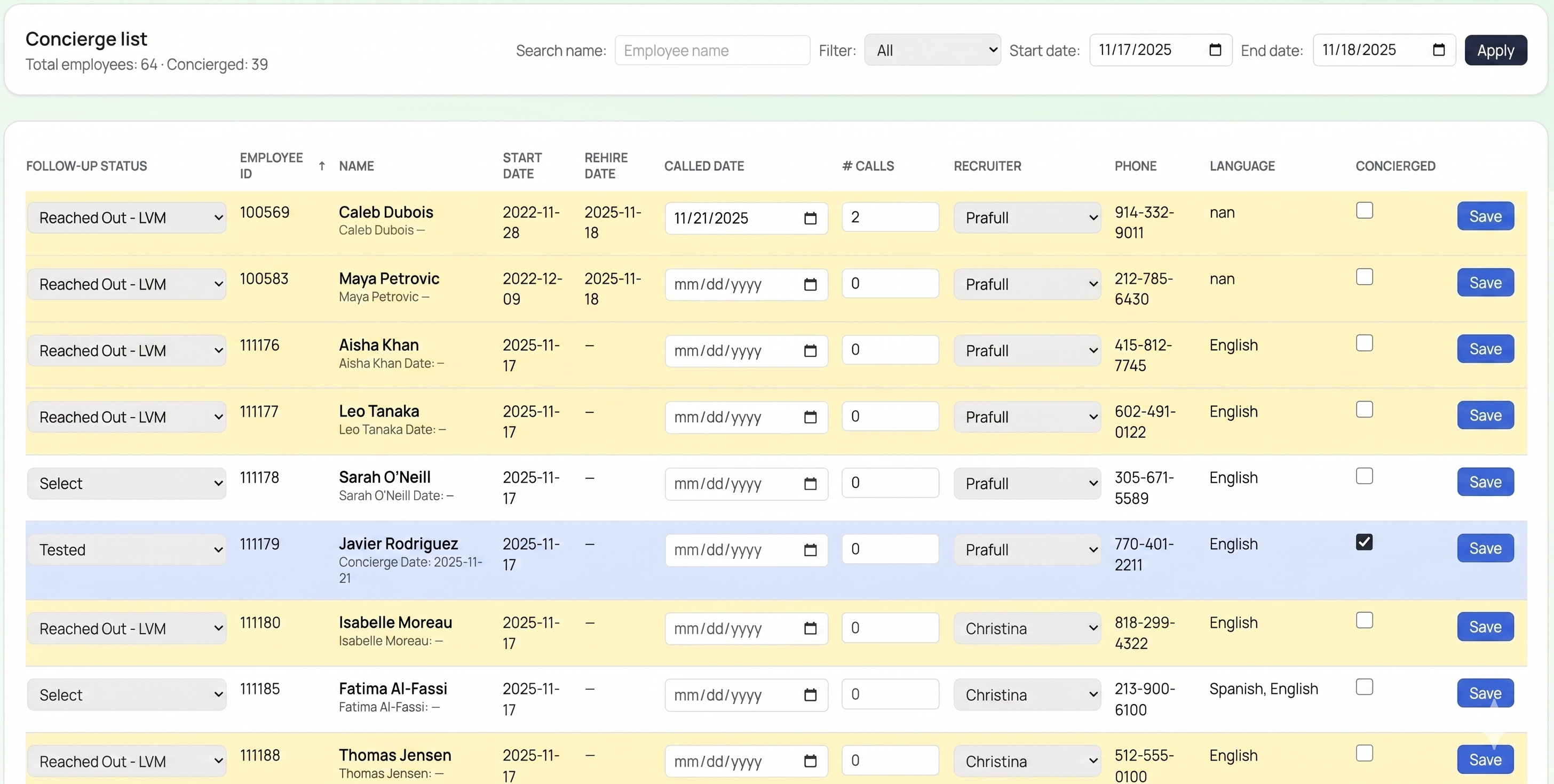
Task: Check Concierged box for Maya Petrovic
Action: [1364, 277]
